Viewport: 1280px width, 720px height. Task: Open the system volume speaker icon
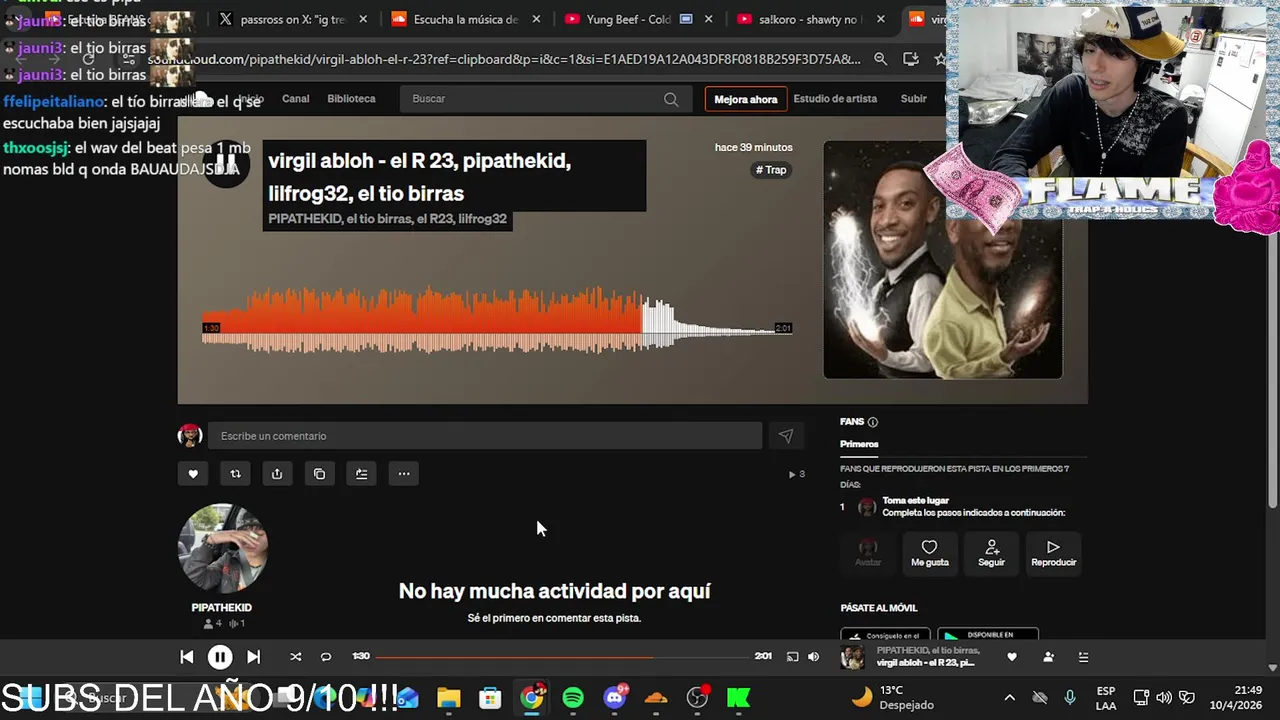coord(1164,698)
